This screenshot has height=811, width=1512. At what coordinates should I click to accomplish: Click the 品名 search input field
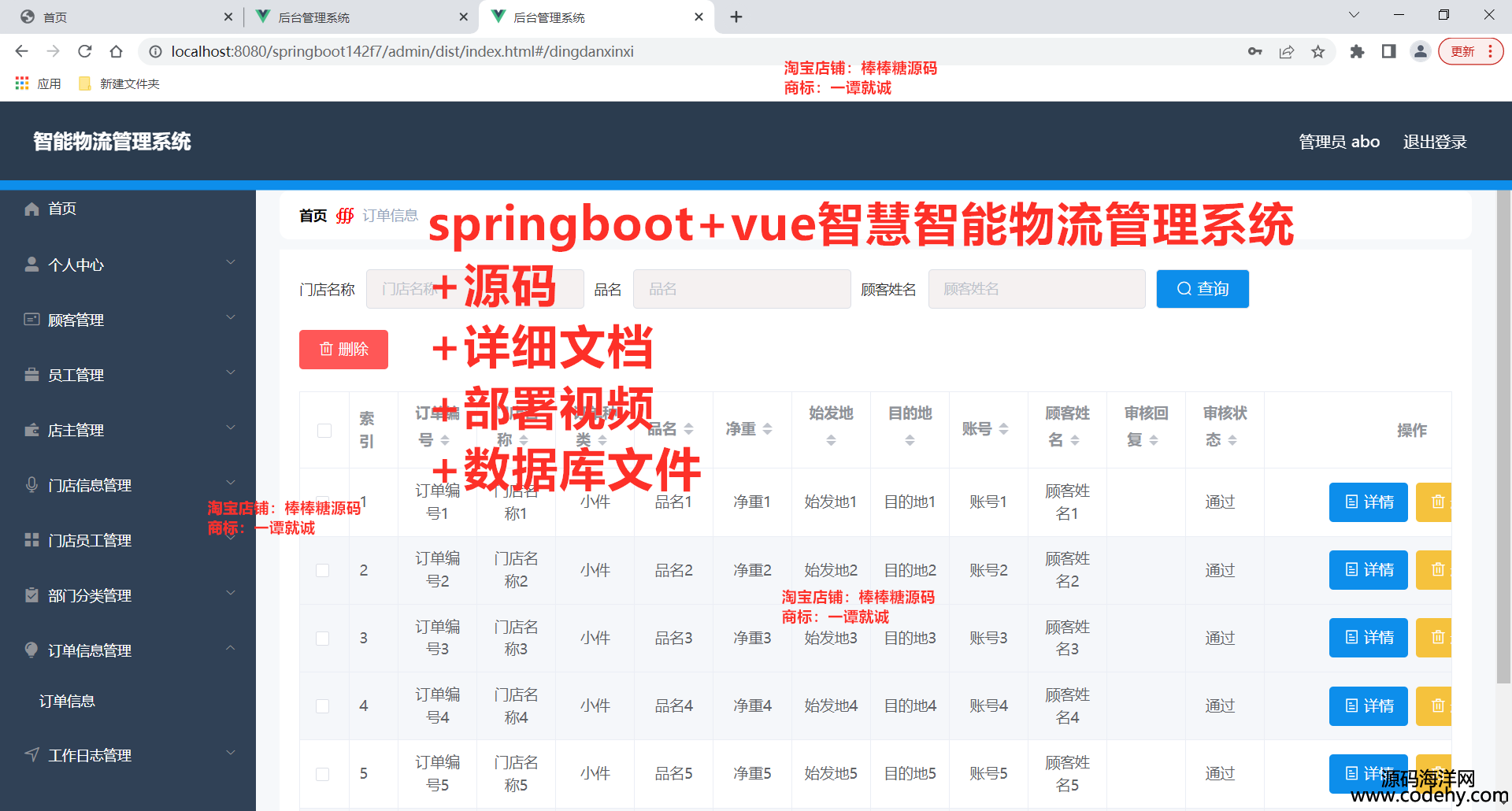tap(742, 289)
